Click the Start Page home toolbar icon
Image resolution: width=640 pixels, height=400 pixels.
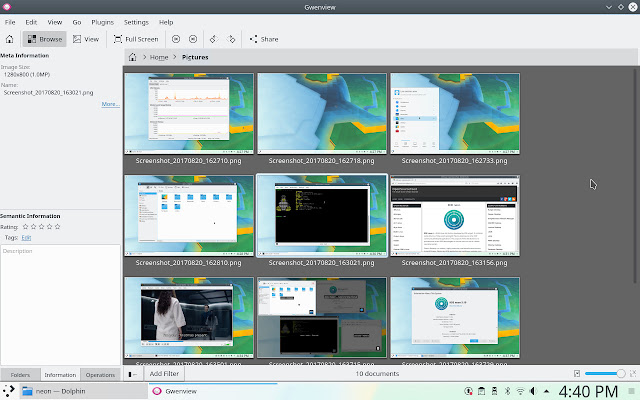(9, 39)
